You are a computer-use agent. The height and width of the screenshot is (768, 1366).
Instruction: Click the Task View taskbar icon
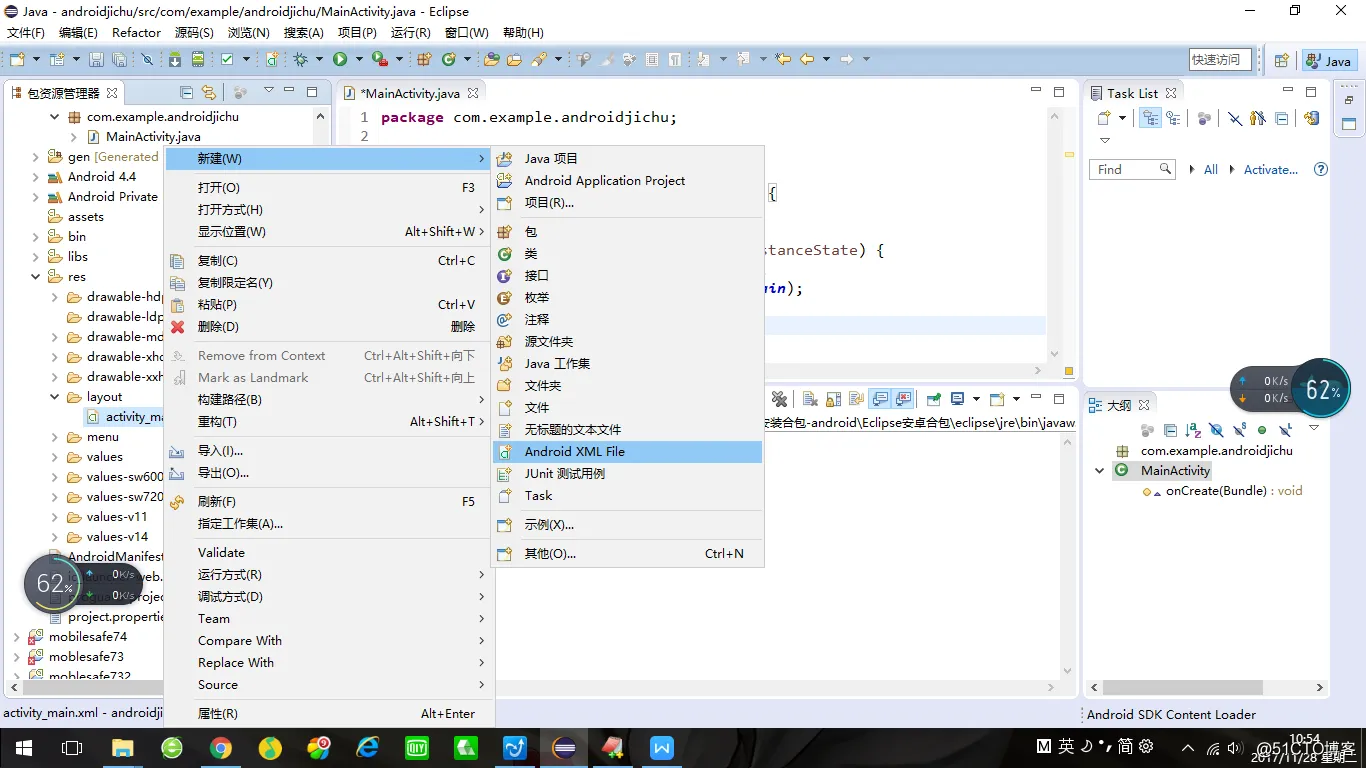pyautogui.click(x=72, y=748)
